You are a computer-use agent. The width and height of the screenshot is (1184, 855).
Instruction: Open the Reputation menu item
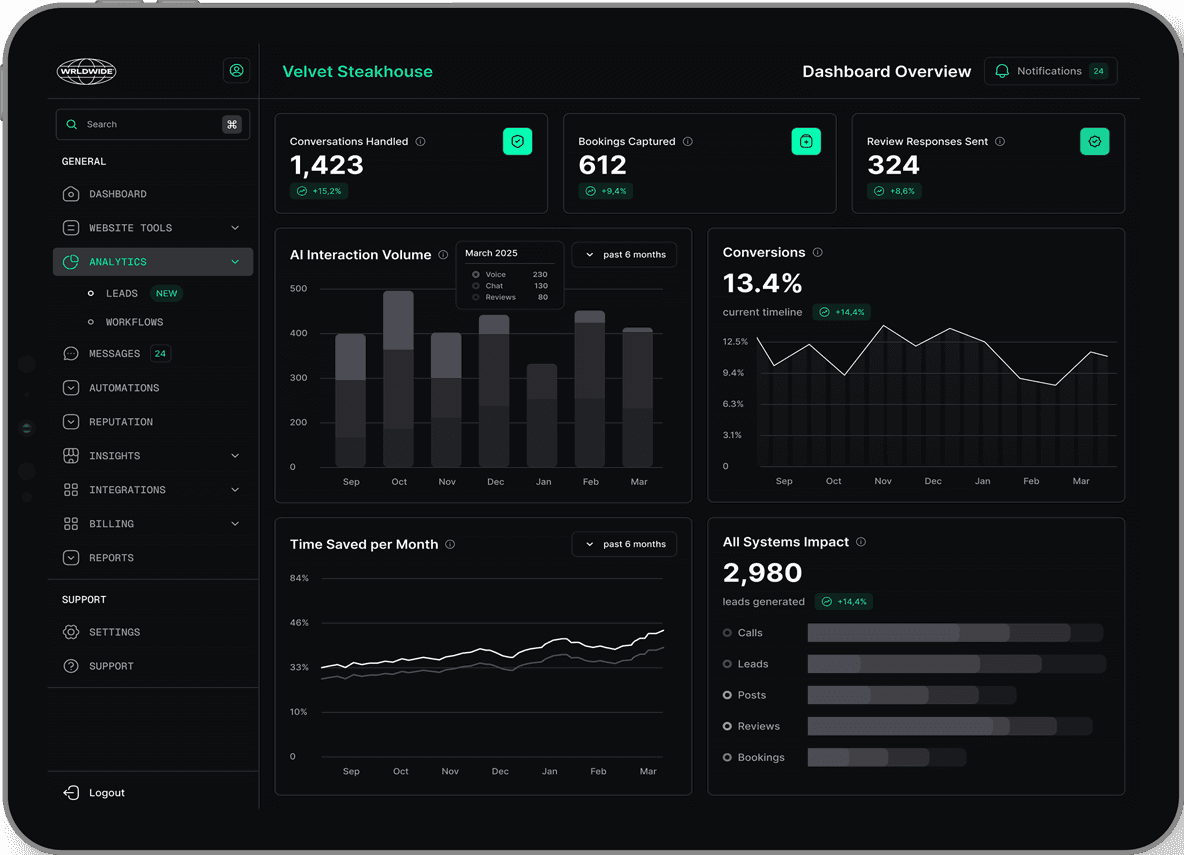(x=153, y=421)
